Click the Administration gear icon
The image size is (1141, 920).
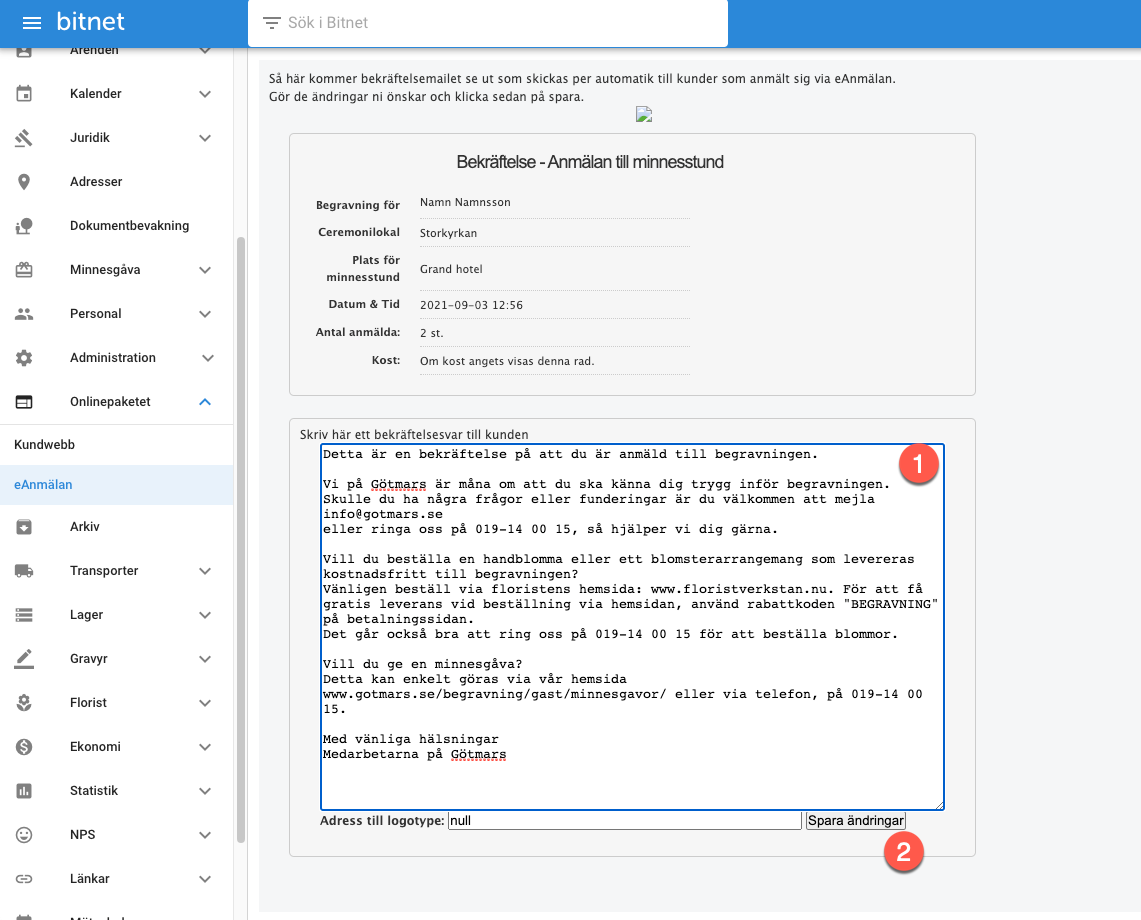24,358
